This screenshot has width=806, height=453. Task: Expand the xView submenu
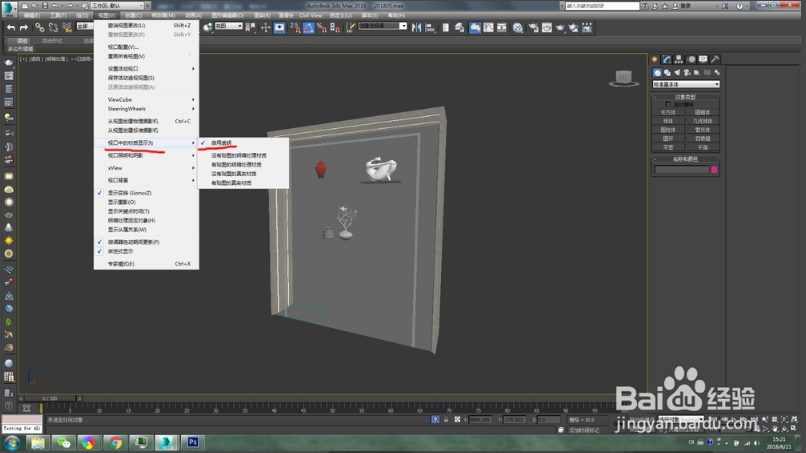pyautogui.click(x=146, y=168)
